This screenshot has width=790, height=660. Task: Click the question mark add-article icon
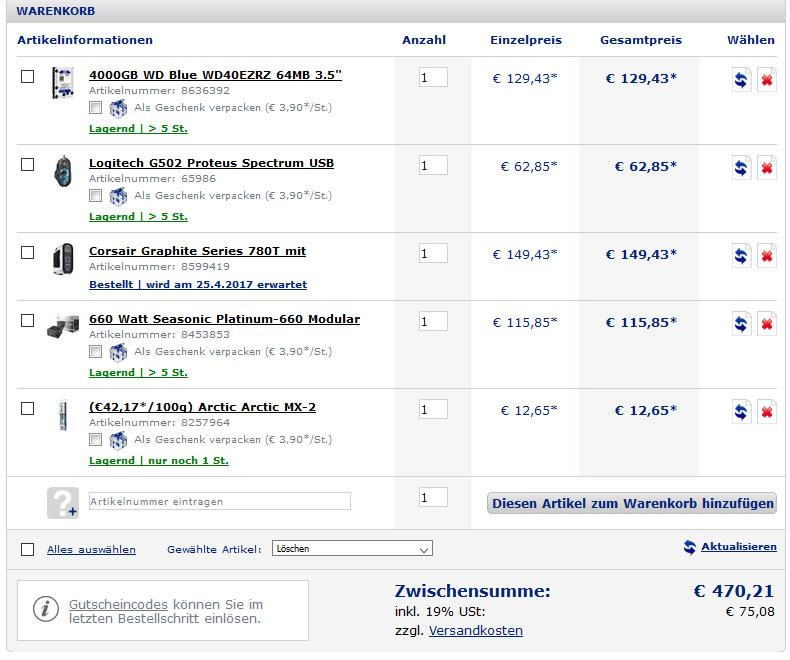click(63, 502)
